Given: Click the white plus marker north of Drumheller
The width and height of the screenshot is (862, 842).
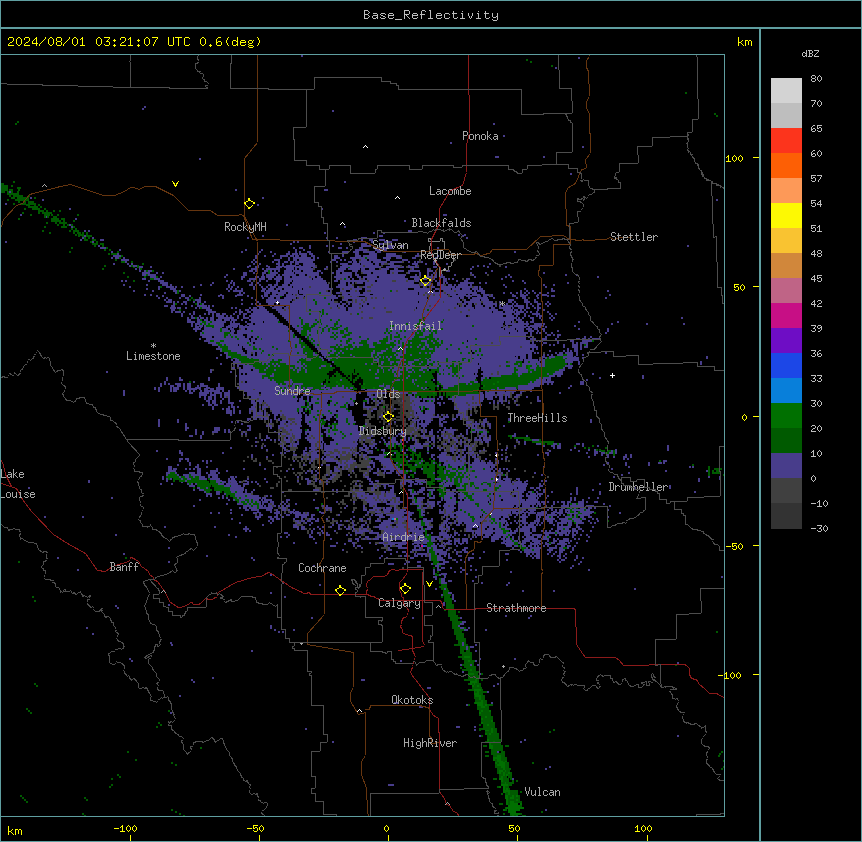Looking at the screenshot, I should click(x=612, y=375).
